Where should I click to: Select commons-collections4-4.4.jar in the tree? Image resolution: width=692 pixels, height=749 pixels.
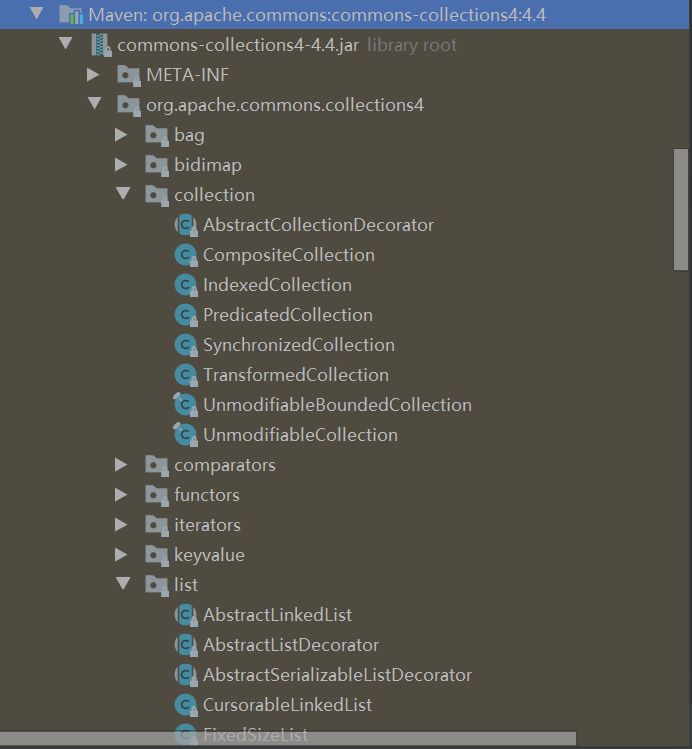[238, 45]
